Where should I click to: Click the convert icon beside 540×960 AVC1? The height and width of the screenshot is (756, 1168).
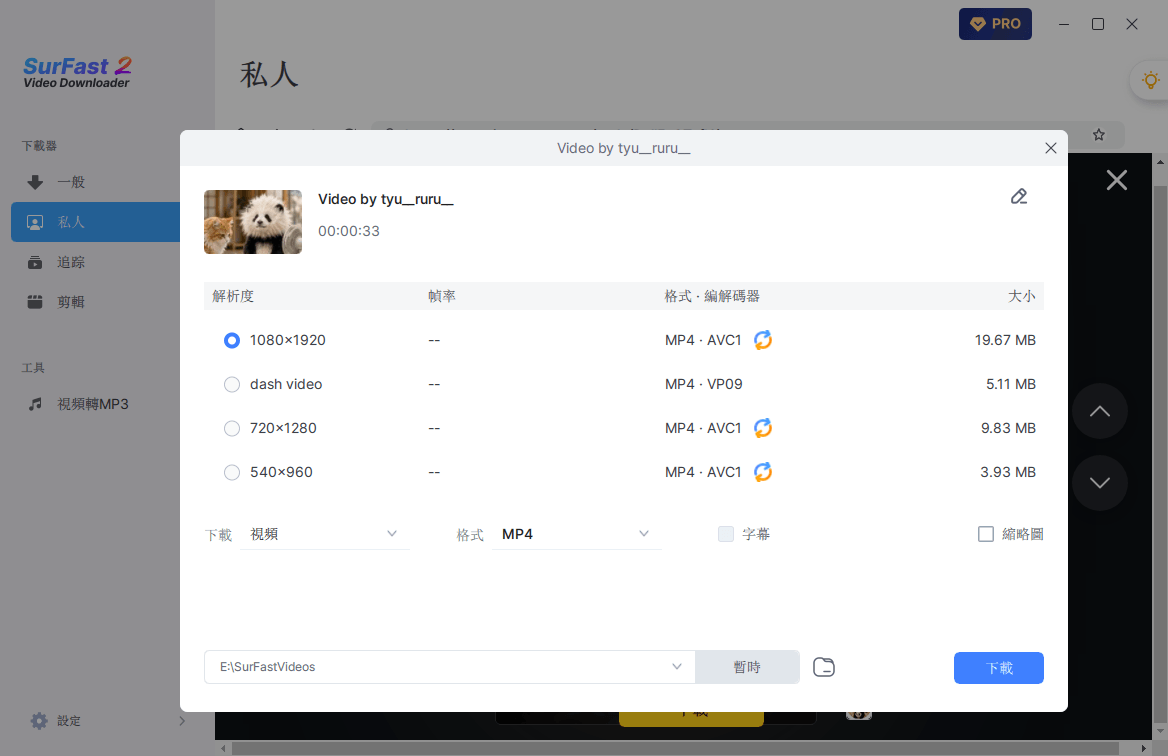tap(763, 472)
